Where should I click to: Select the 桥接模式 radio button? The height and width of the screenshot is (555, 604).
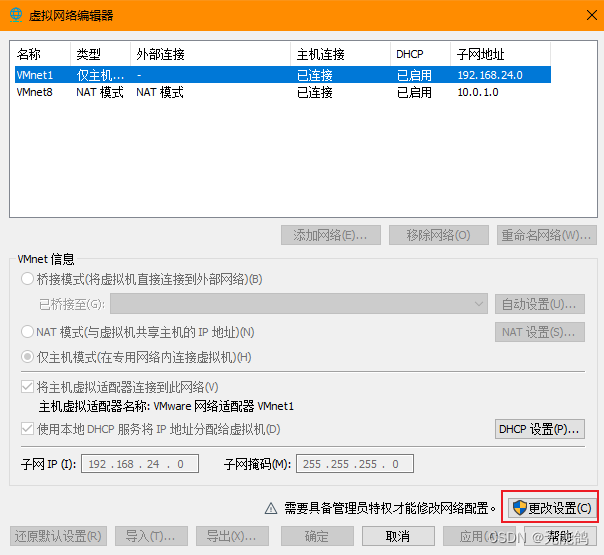tap(27, 279)
